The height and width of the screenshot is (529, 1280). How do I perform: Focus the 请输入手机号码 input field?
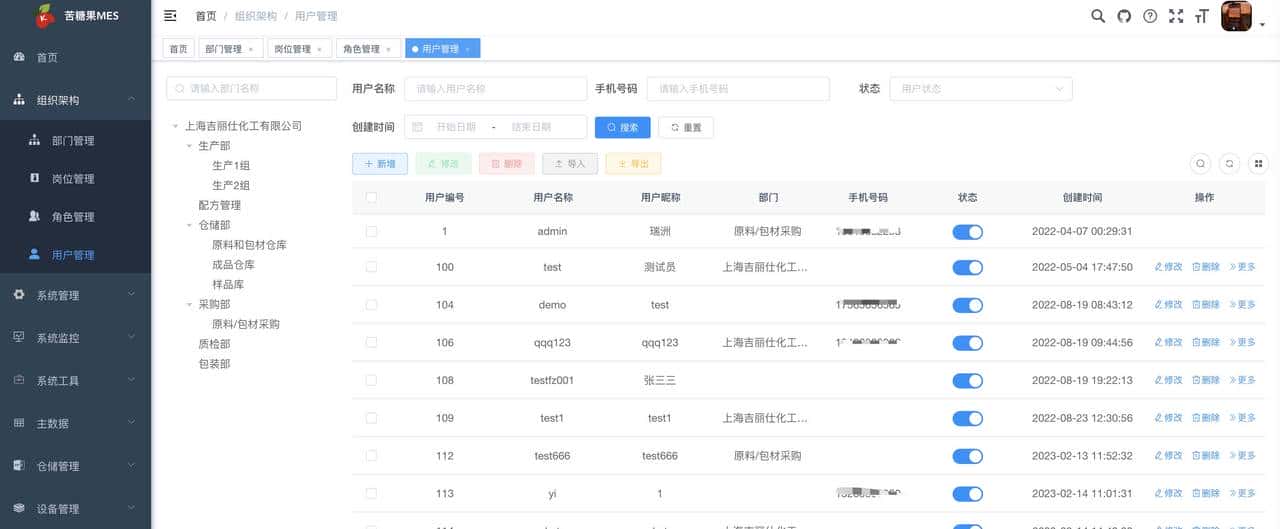tap(738, 88)
